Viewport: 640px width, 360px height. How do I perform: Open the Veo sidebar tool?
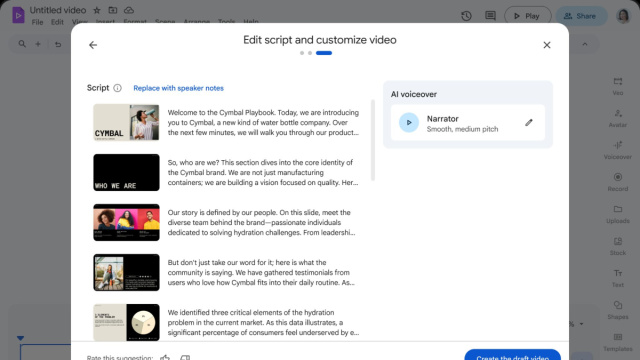coord(618,86)
